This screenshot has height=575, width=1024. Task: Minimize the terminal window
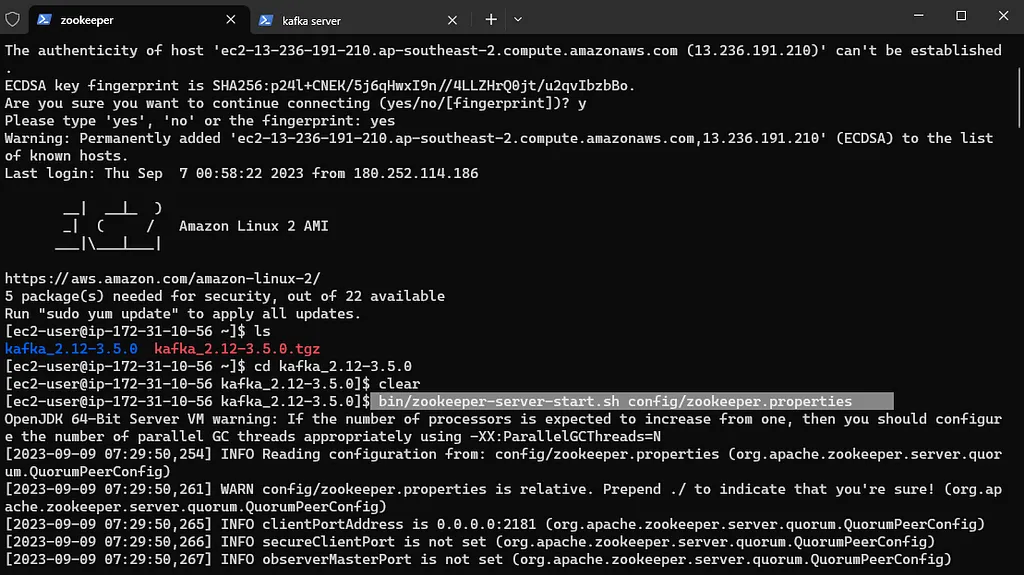(918, 15)
